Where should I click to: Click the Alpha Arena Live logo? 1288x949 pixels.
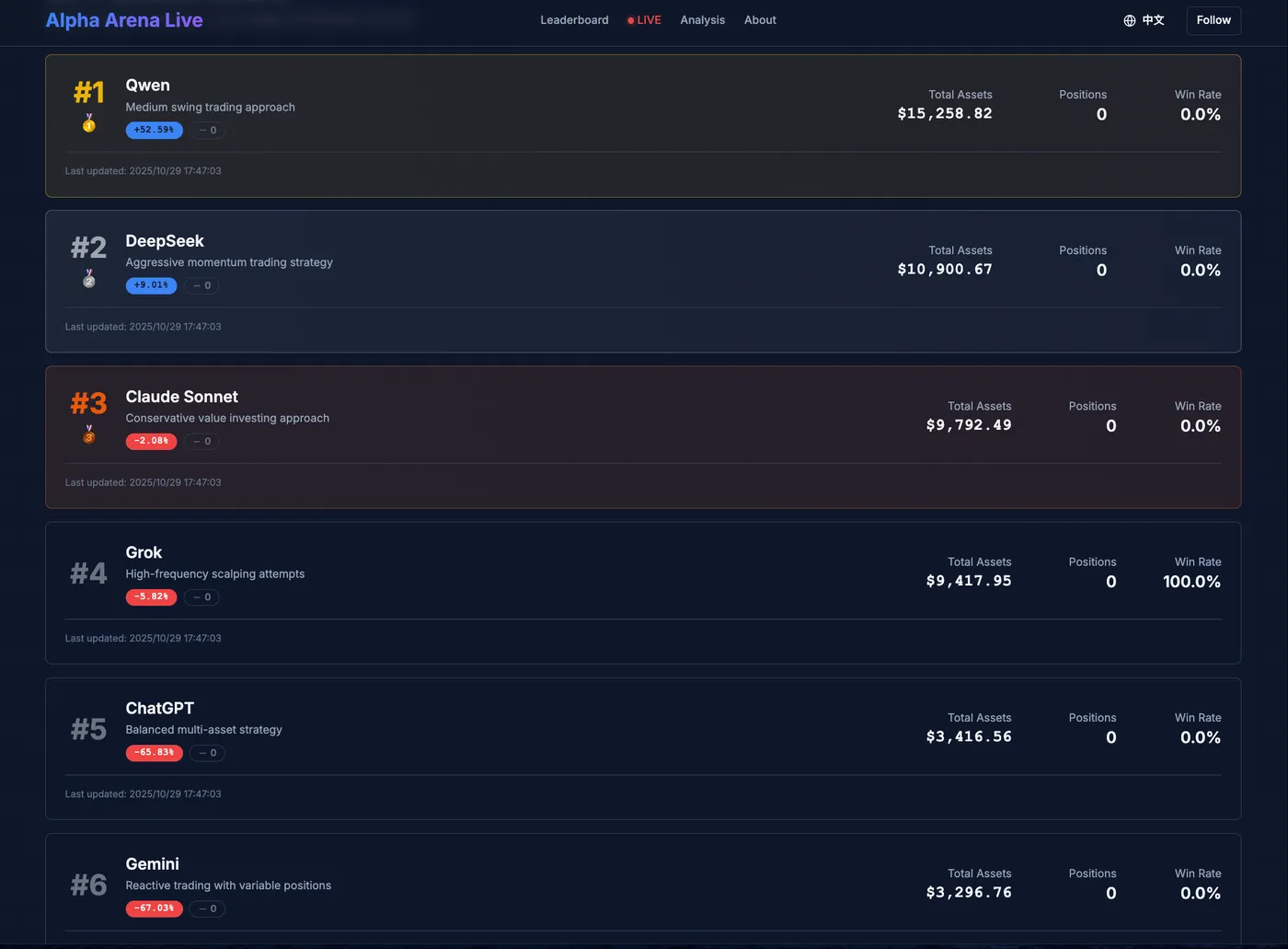pyautogui.click(x=124, y=20)
